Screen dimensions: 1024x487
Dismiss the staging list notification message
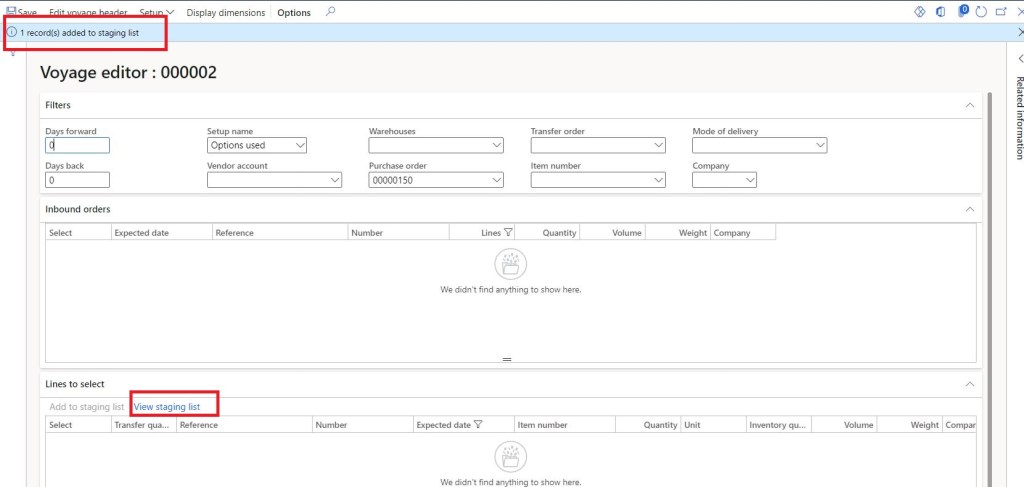coord(1018,33)
